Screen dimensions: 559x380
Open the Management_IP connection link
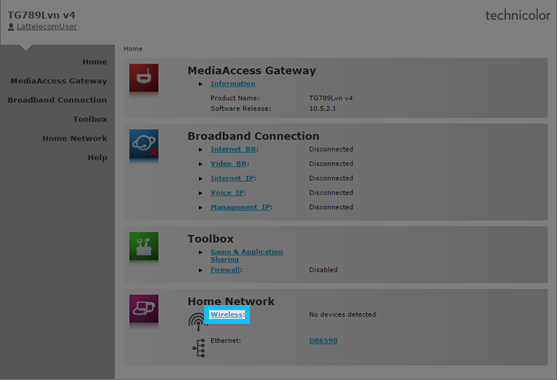click(x=240, y=207)
